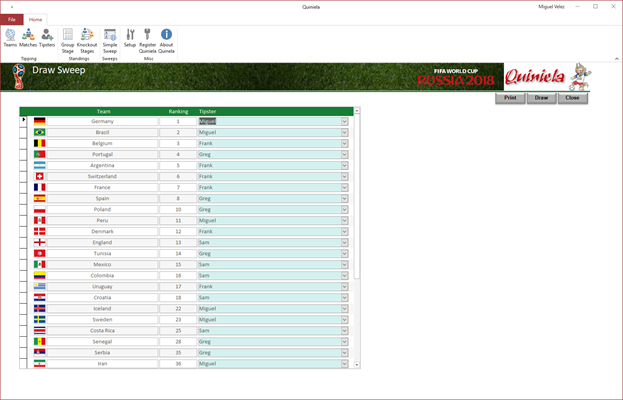The image size is (623, 400).
Task: Click the Tunisia ranking field showing 14
Action: click(178, 253)
